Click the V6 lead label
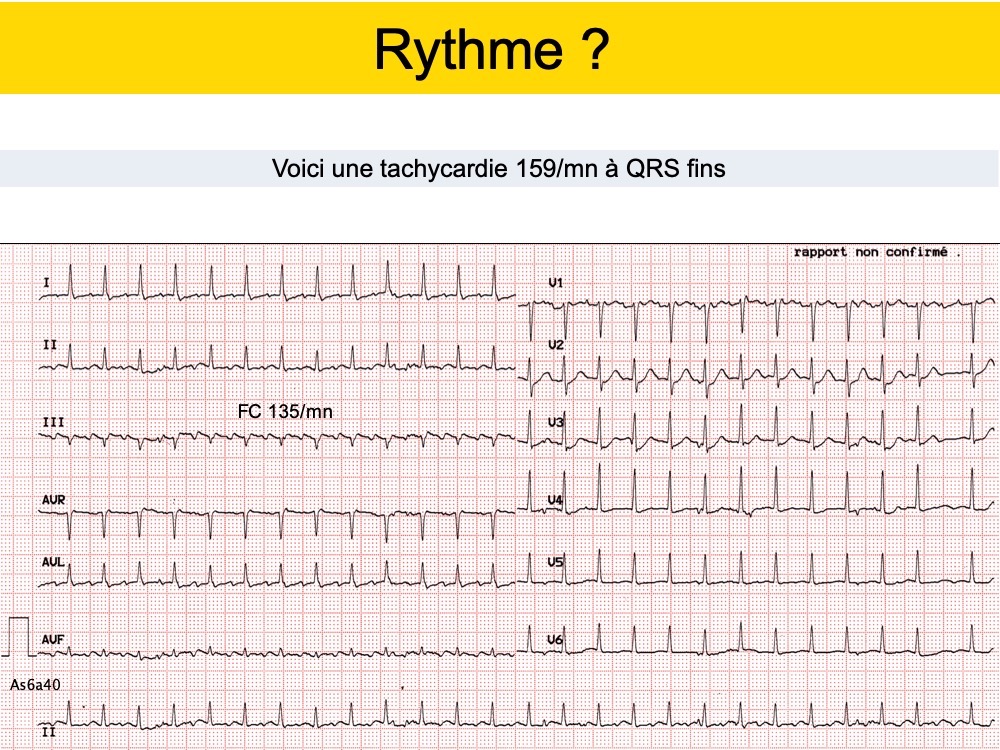This screenshot has height=750, width=1000. pos(556,638)
